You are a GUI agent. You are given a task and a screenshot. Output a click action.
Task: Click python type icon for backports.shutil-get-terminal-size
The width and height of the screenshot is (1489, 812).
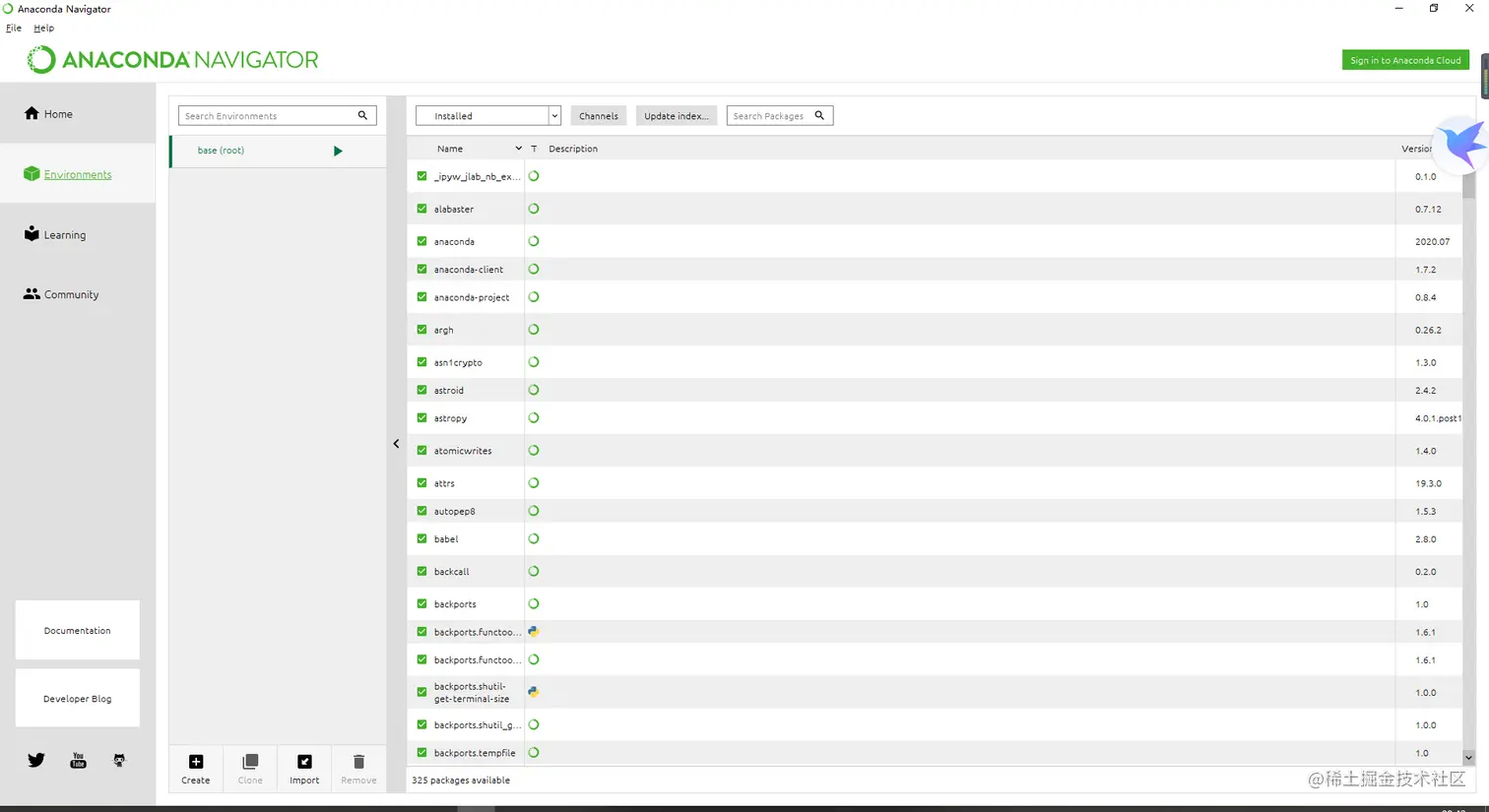coord(534,692)
